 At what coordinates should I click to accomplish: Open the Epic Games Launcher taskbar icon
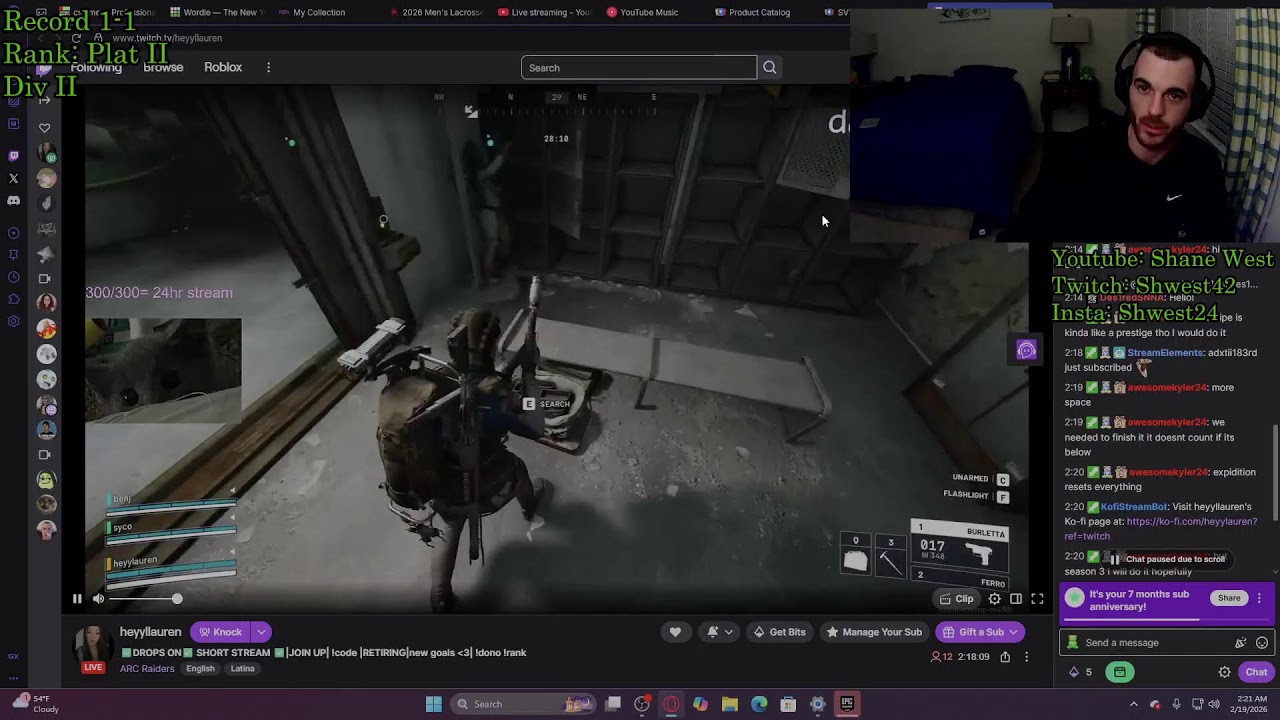tap(847, 704)
